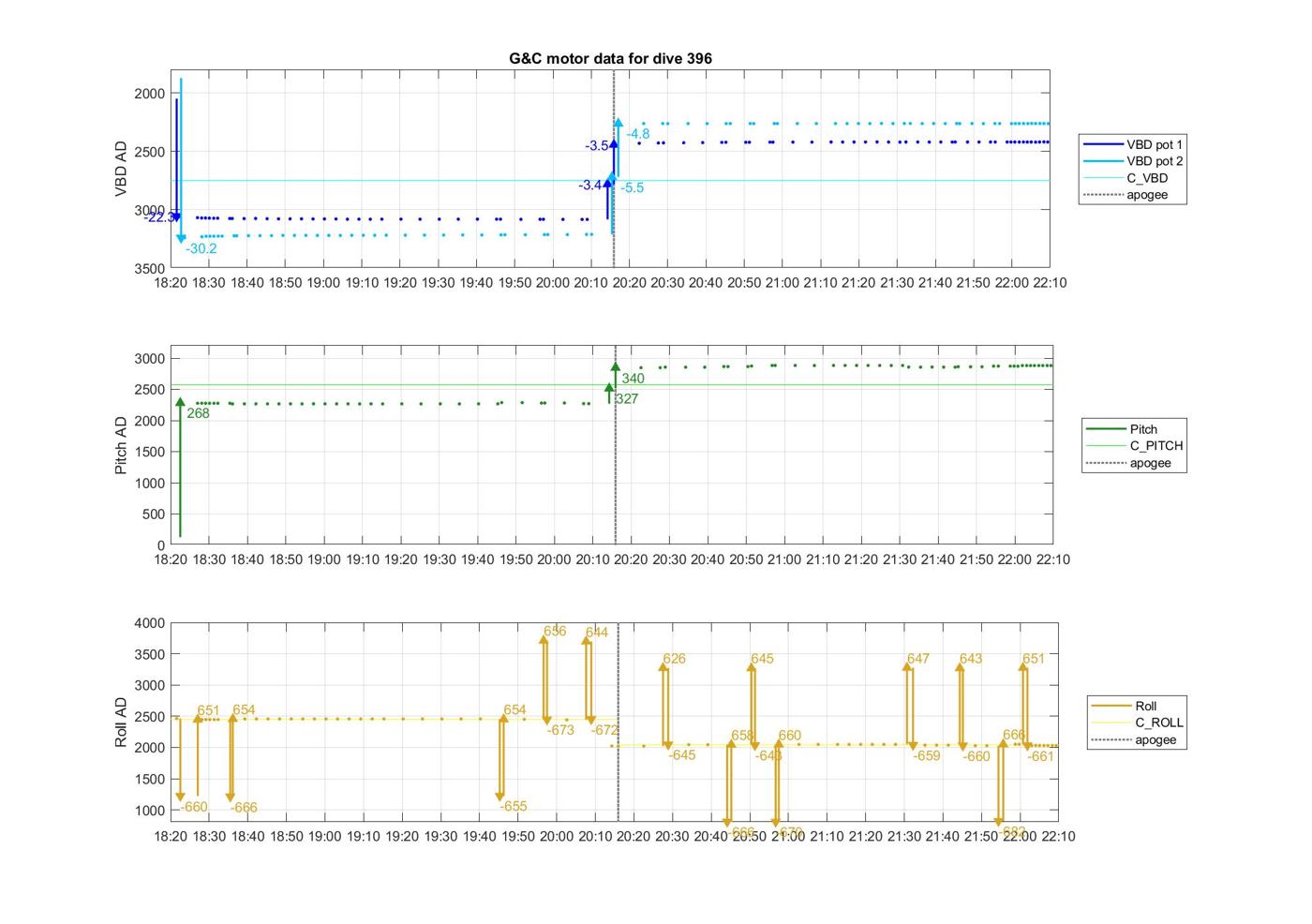Select 'VBD pot 1' legend entry
This screenshot has height=924, width=1312.
coord(1133,144)
